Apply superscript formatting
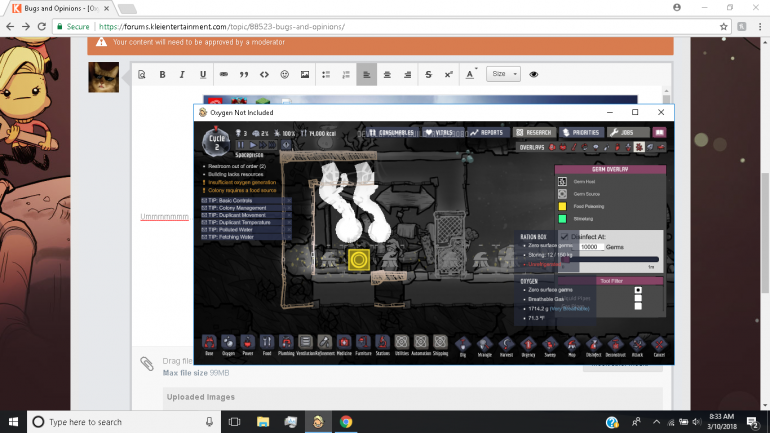This screenshot has width=770, height=433. 448,75
